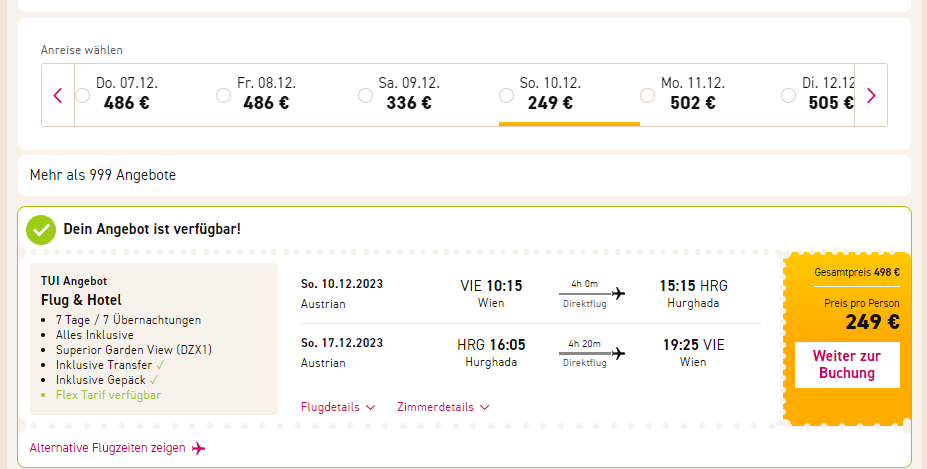Select Do. 07.12. radio button
This screenshot has height=469, width=927.
pyautogui.click(x=82, y=96)
